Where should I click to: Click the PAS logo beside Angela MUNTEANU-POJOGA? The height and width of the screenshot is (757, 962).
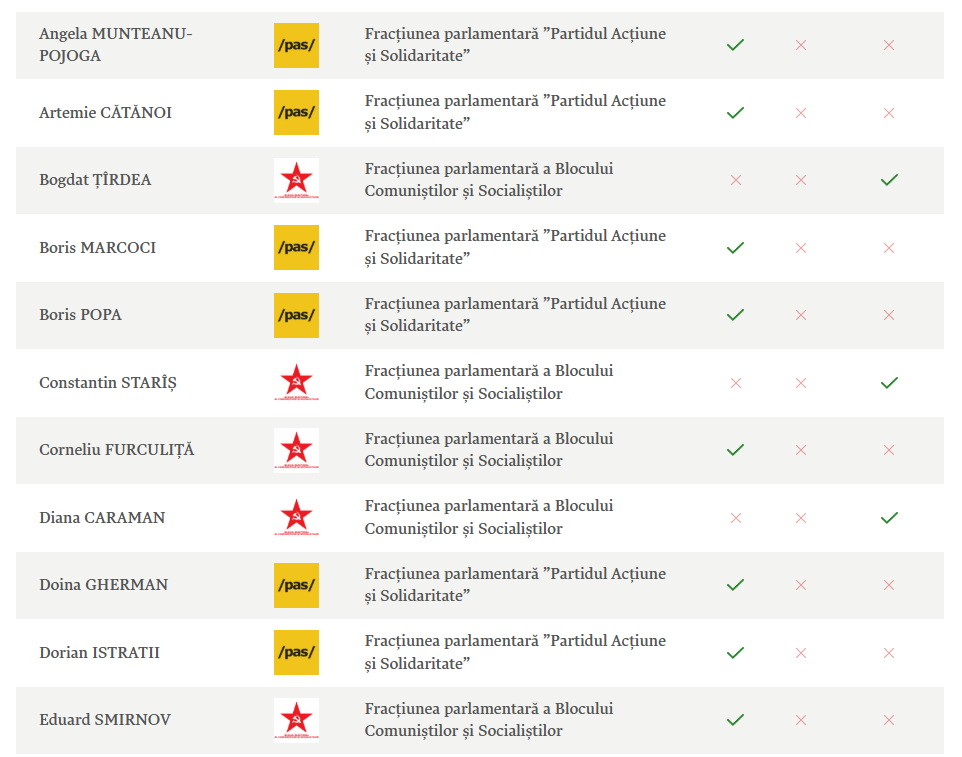(x=296, y=45)
